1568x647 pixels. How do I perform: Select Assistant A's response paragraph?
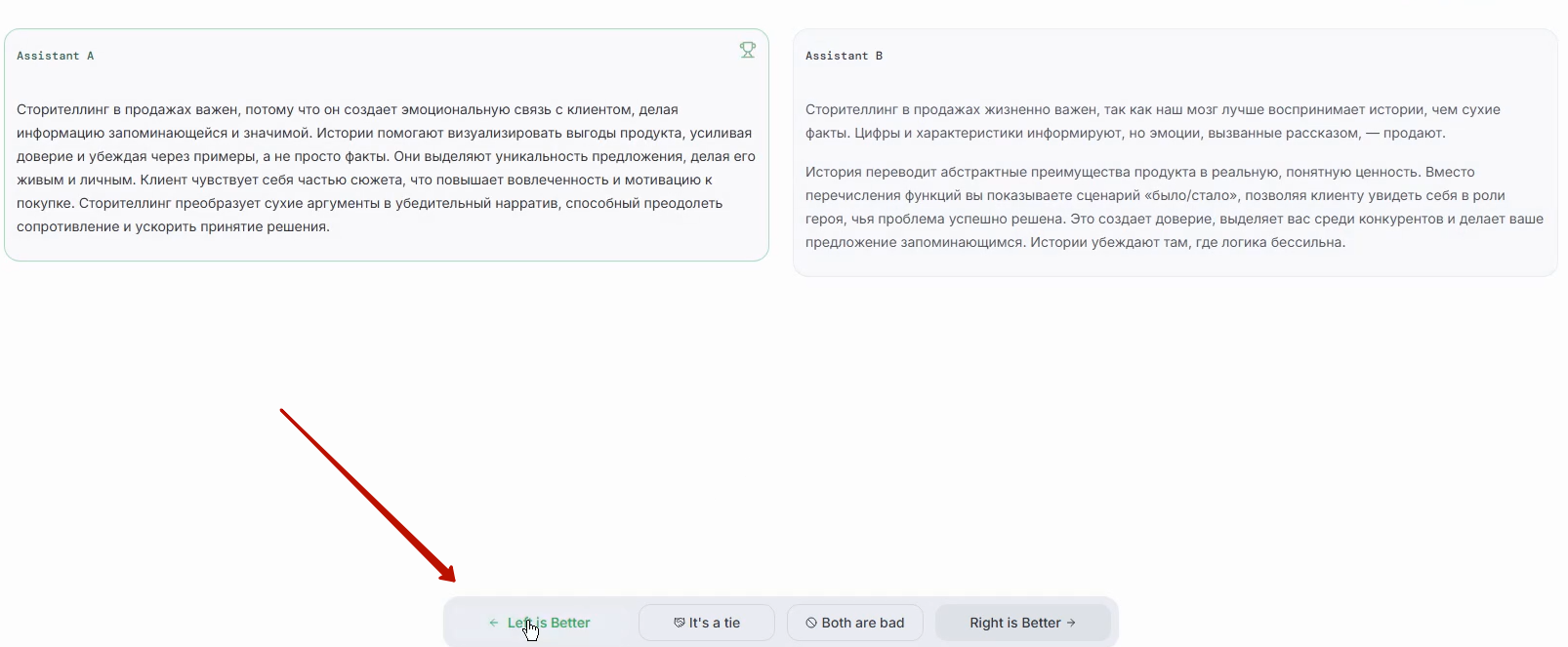[x=386, y=168]
